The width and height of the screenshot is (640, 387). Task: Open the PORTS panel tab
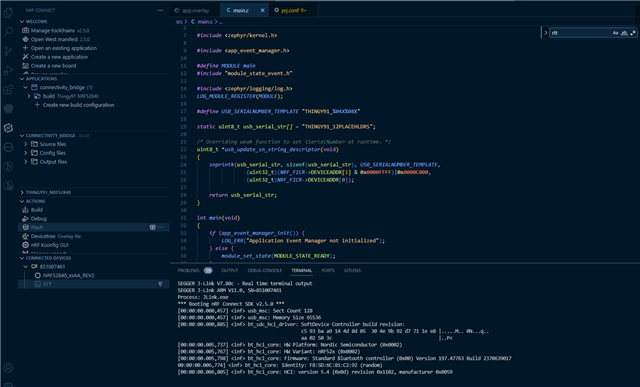(x=328, y=270)
